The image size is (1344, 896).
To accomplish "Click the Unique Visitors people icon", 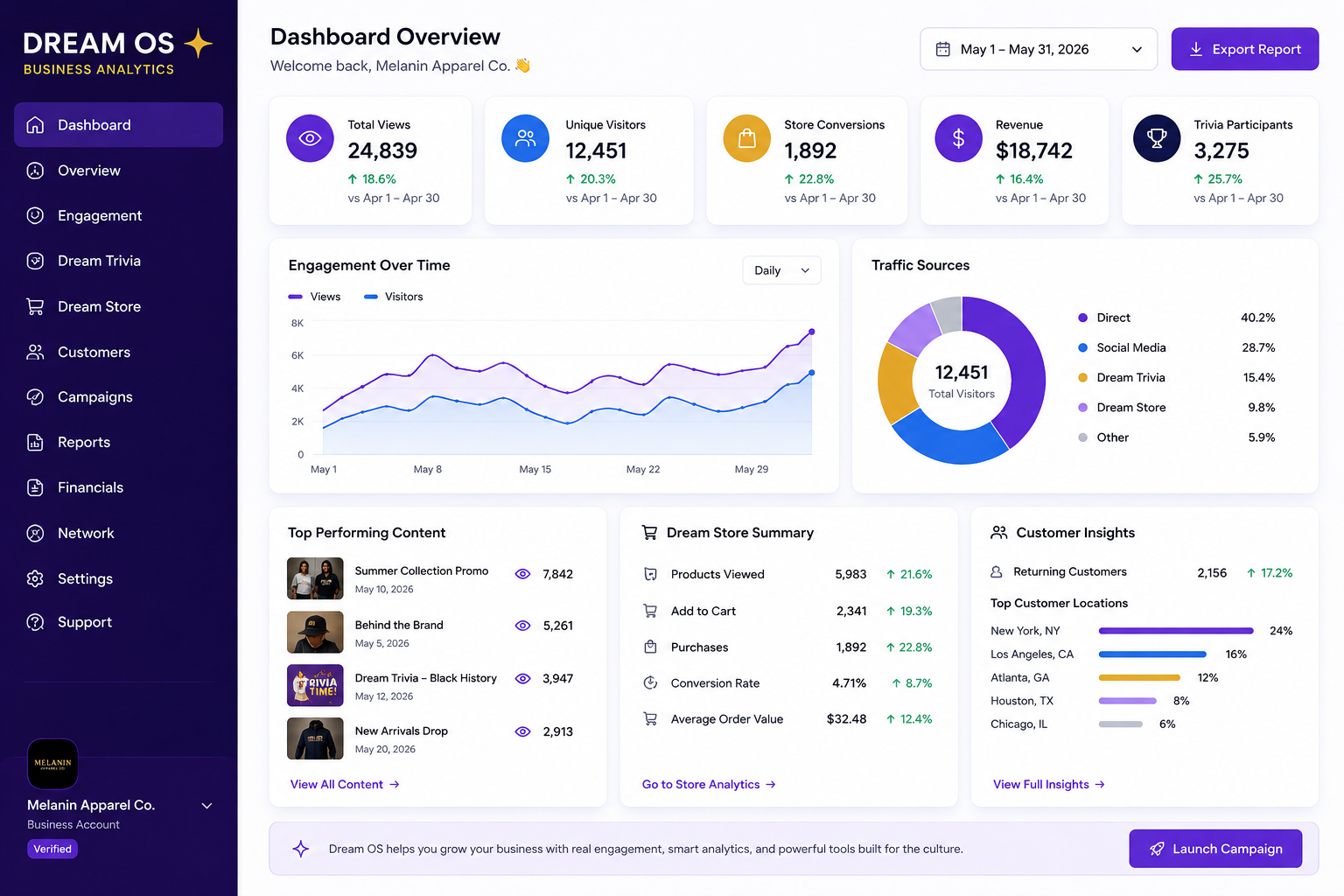I will 525,138.
